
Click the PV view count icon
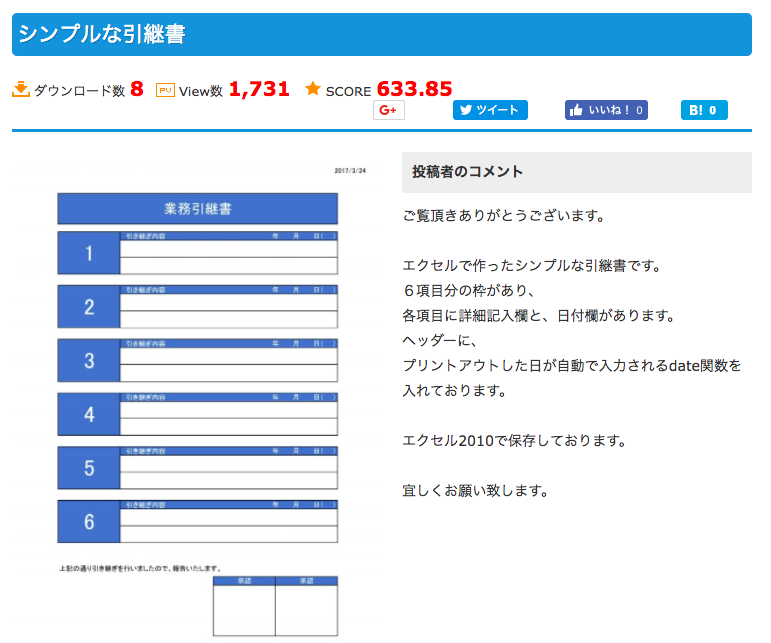[x=166, y=90]
